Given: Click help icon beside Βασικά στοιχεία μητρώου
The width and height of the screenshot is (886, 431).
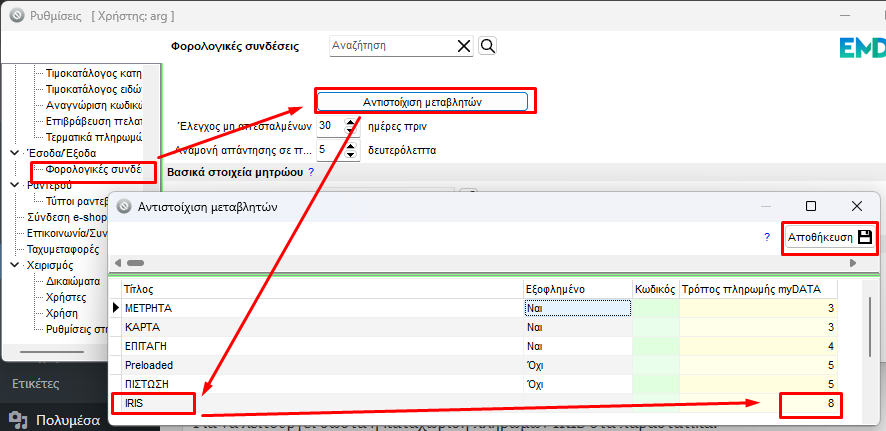Looking at the screenshot, I should (311, 172).
